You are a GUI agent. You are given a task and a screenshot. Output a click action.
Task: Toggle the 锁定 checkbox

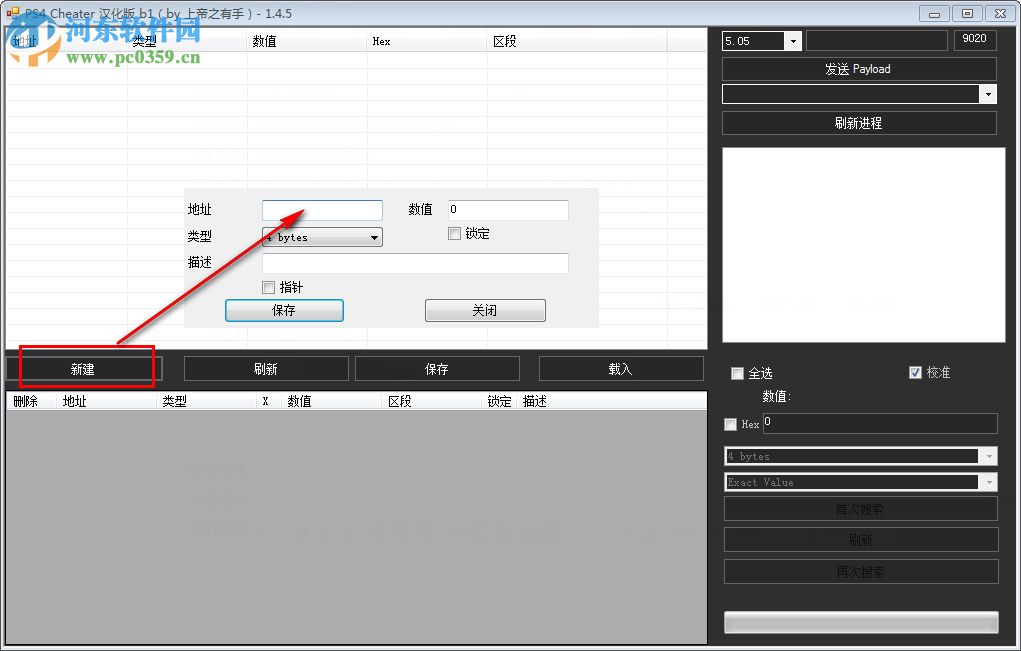[x=455, y=233]
